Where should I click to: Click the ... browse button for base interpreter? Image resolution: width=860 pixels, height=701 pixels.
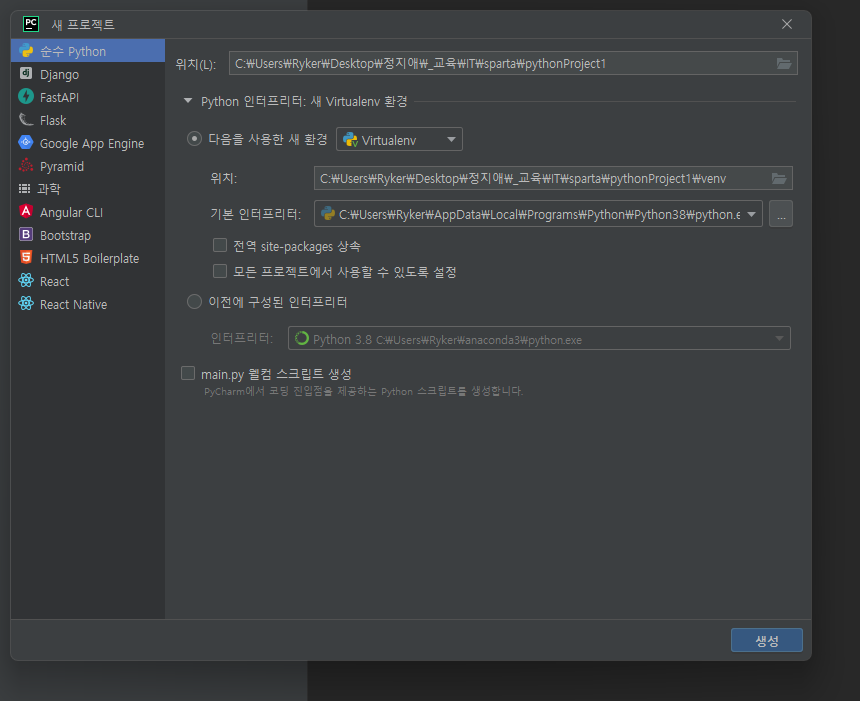[x=781, y=214]
